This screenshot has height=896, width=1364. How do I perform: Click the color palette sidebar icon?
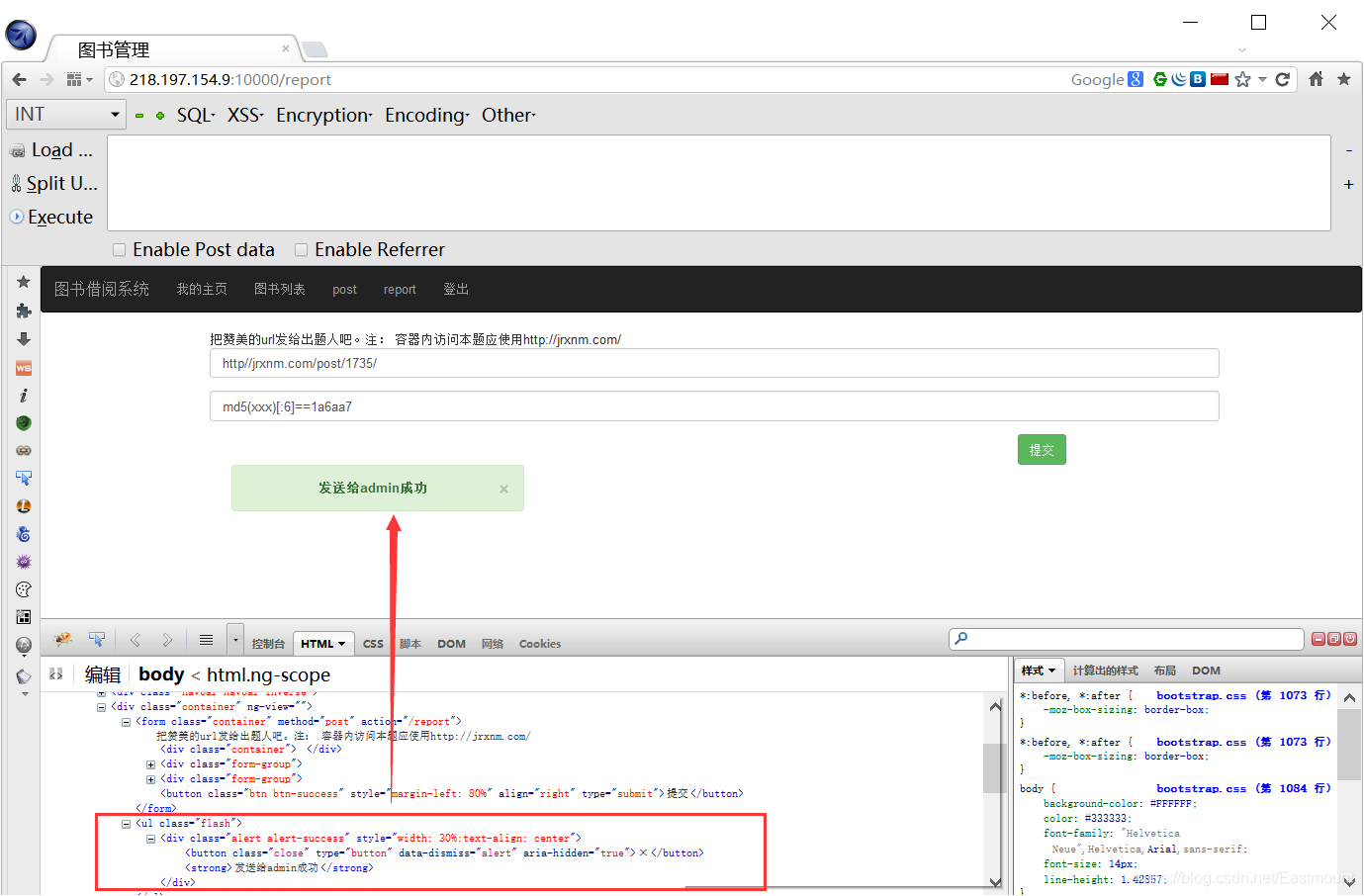tap(24, 589)
